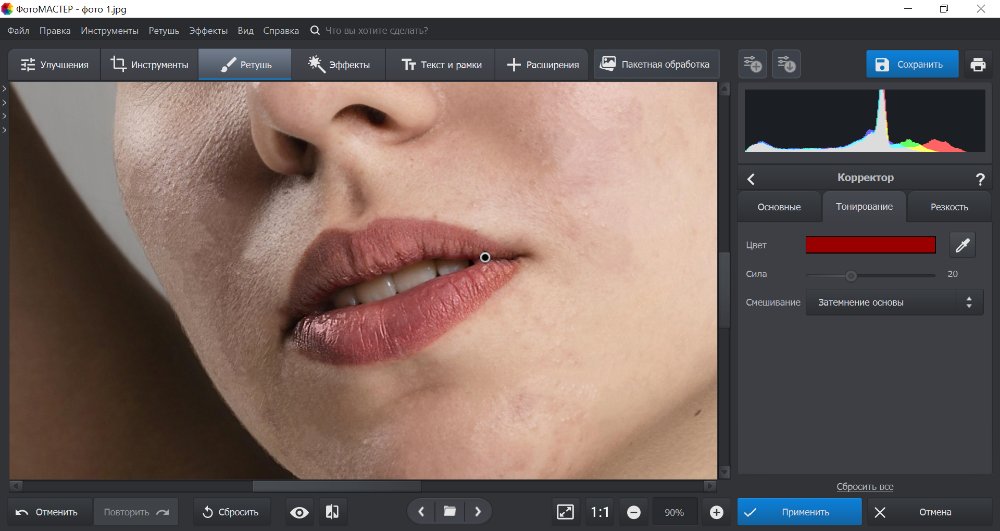Viewport: 1000px width, 531px height.
Task: Click the Применить button
Action: [801, 512]
